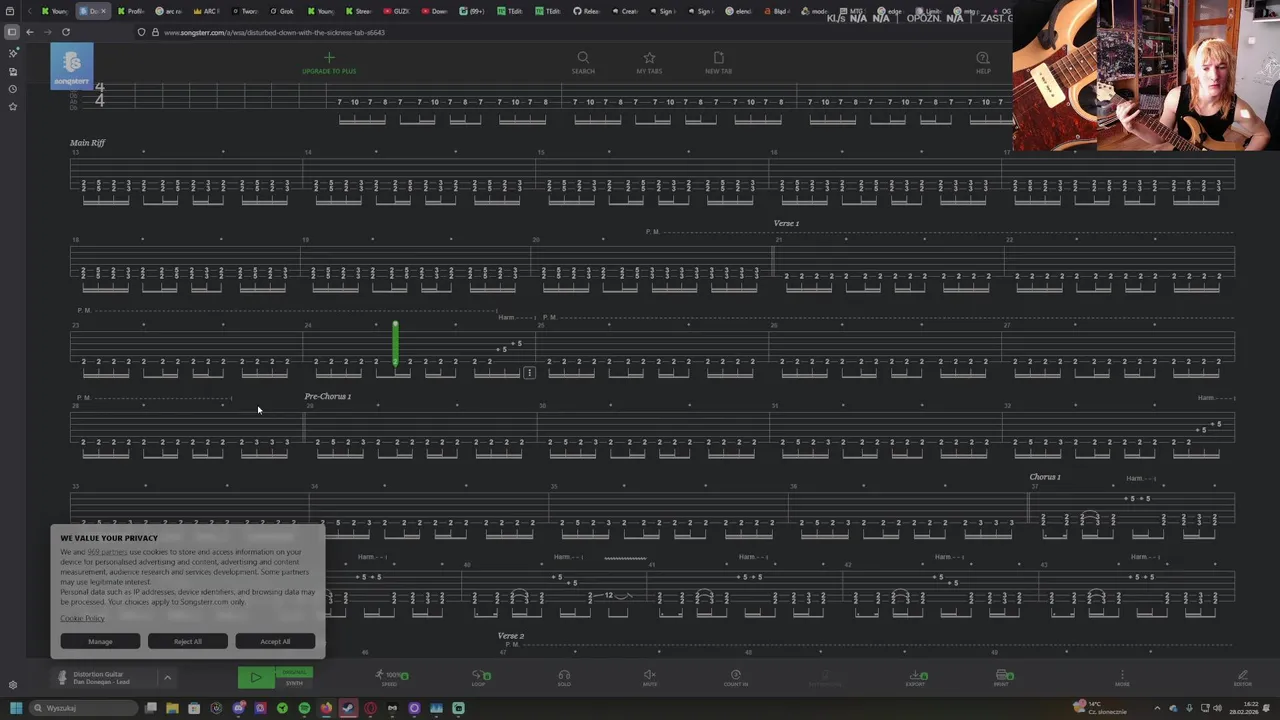Open the Help menu

pos(983,63)
